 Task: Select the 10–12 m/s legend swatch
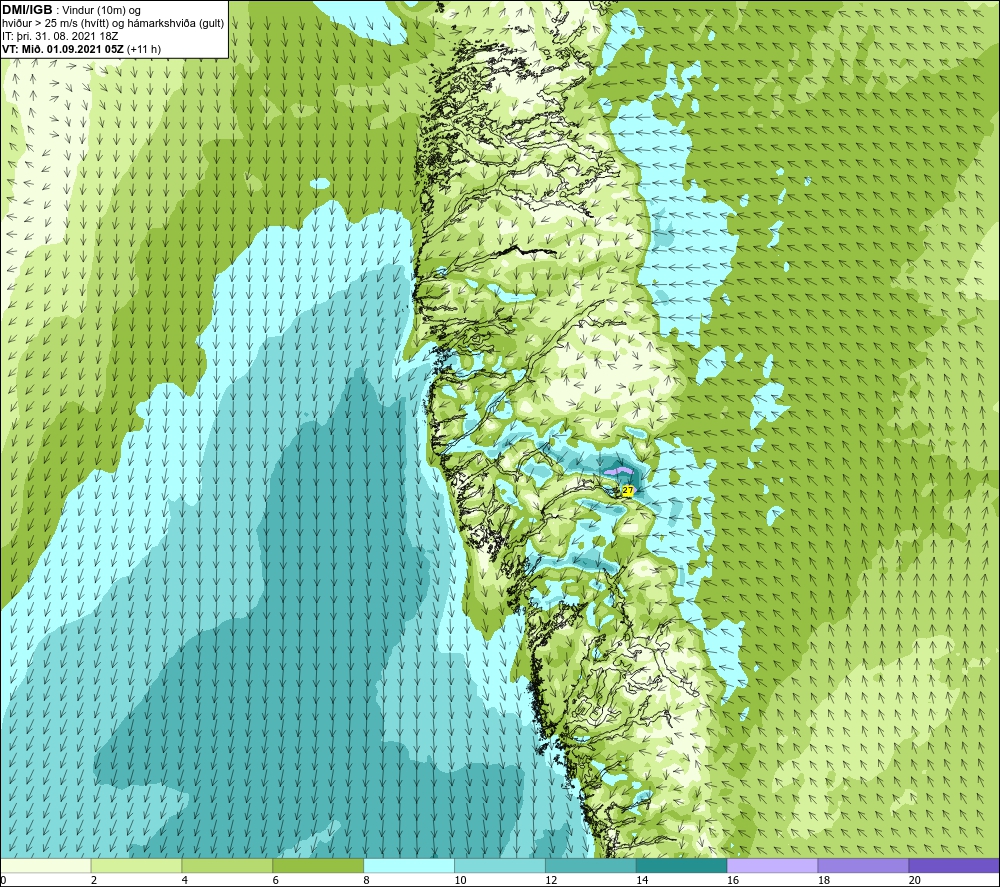(500, 865)
